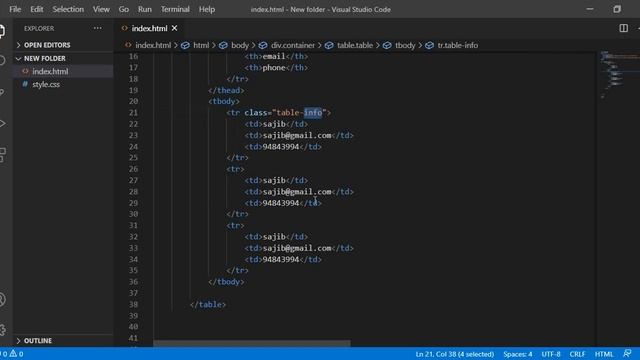Viewport: 640px width, 360px height.
Task: Open the index.html breadcrumb dropdown
Action: tap(153, 45)
